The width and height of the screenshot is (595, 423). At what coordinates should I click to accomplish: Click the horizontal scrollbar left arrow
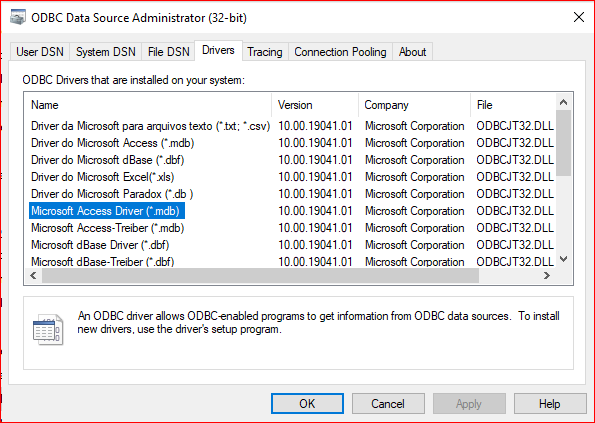(x=33, y=275)
